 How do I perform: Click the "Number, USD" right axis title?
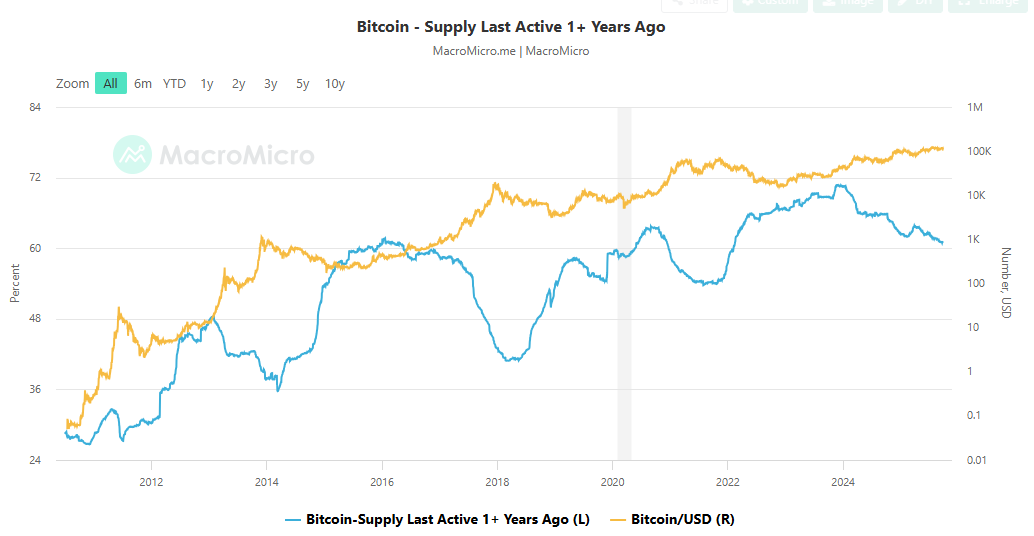click(1006, 284)
